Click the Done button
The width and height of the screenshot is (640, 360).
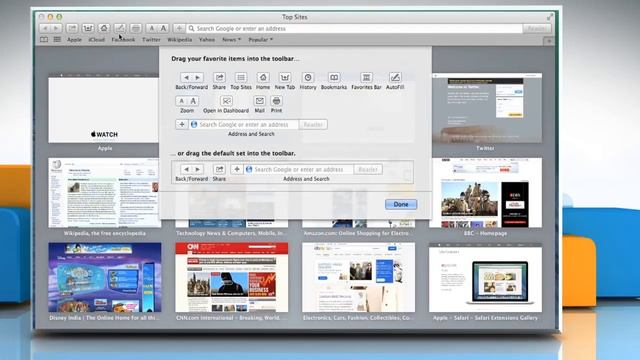coord(401,204)
